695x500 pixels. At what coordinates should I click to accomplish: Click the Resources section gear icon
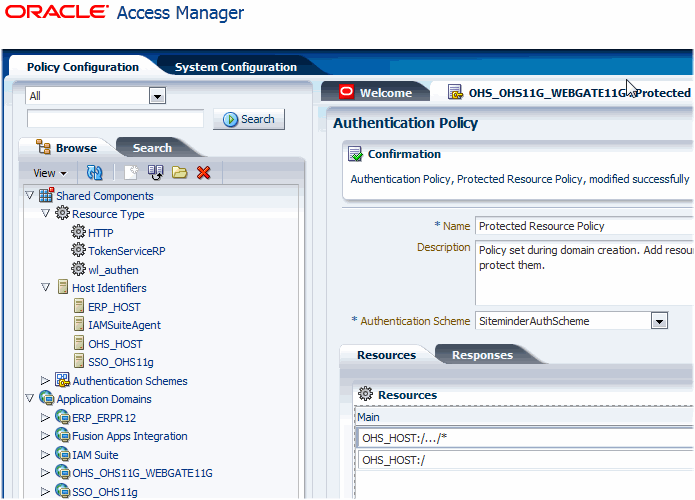pos(366,394)
